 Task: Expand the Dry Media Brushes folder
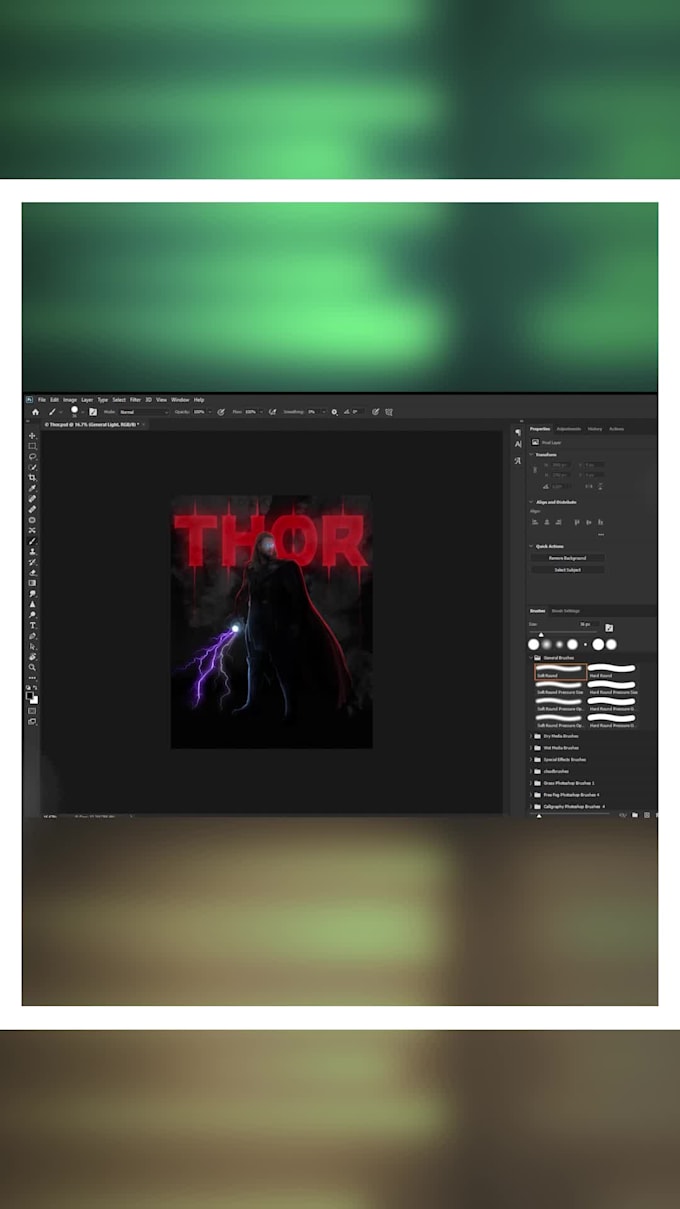click(530, 736)
